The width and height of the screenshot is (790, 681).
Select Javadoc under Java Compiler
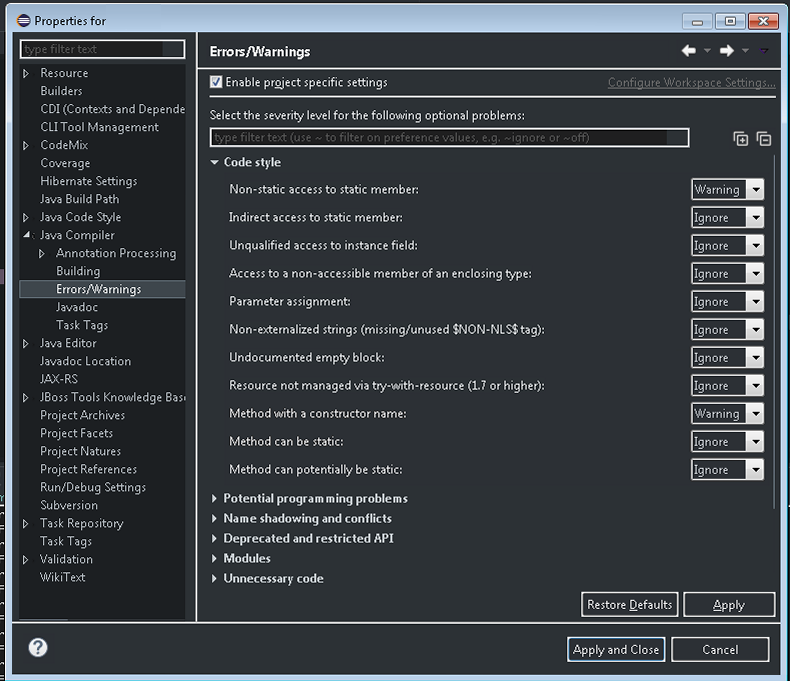(x=77, y=307)
